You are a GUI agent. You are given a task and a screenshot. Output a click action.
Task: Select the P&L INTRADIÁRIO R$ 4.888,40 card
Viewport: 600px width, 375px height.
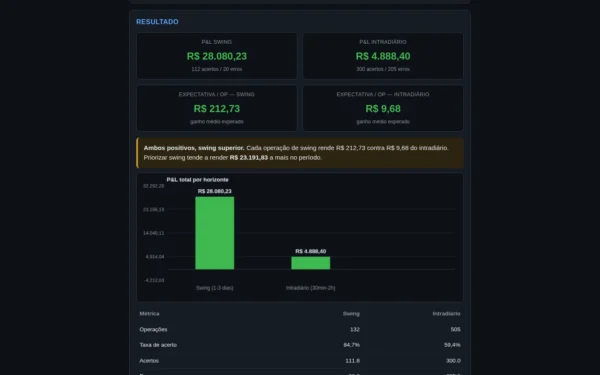click(x=383, y=56)
